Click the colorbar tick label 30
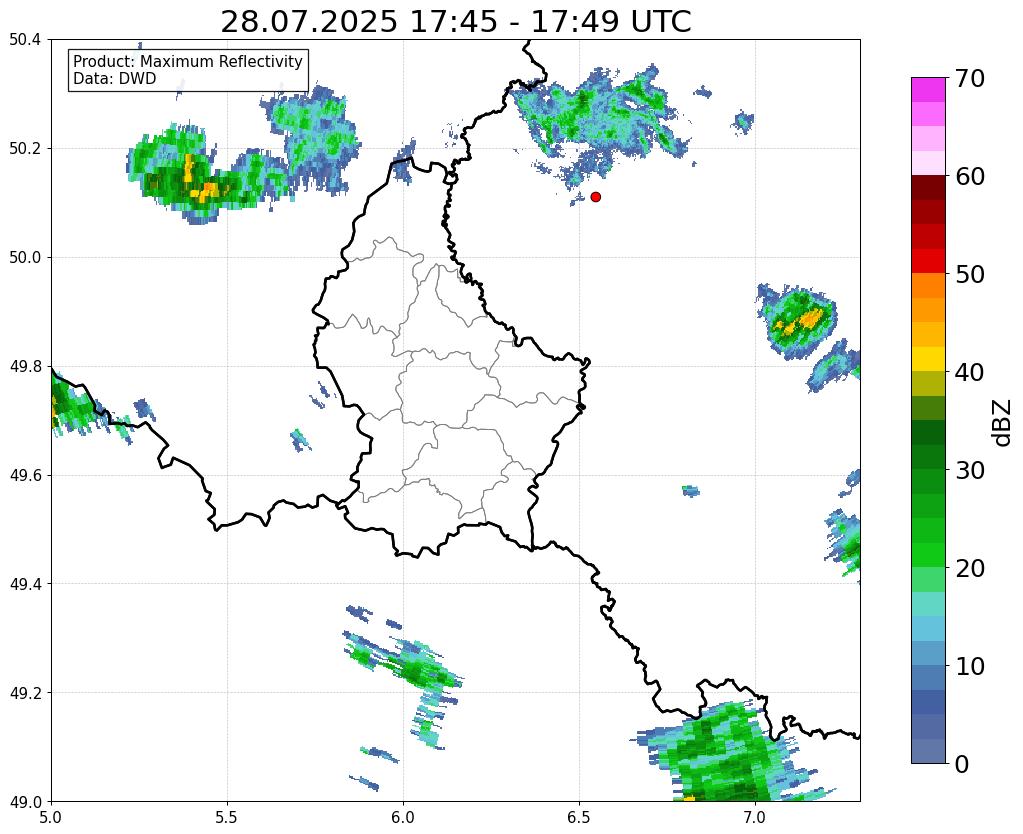 click(970, 470)
